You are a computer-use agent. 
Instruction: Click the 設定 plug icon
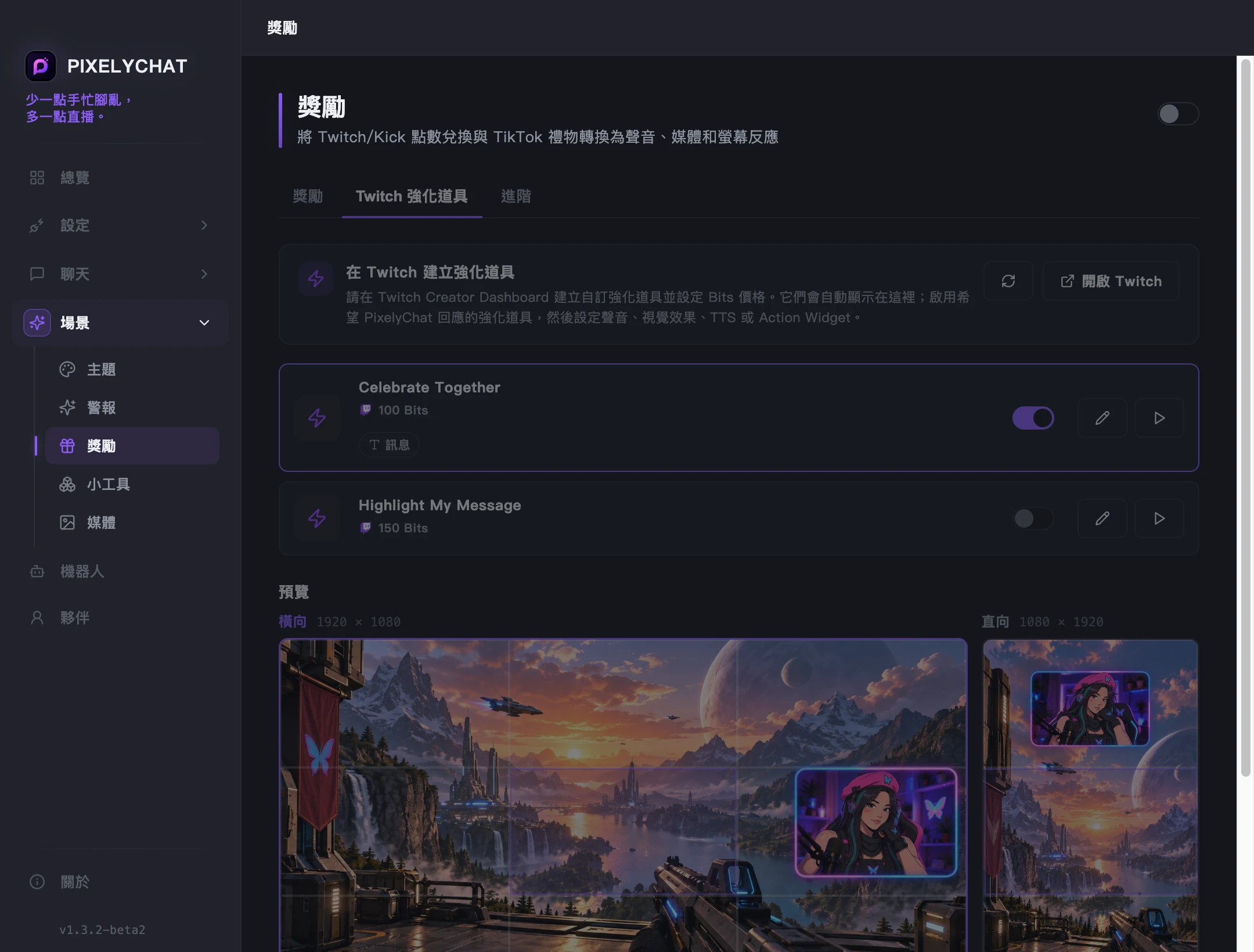(37, 225)
